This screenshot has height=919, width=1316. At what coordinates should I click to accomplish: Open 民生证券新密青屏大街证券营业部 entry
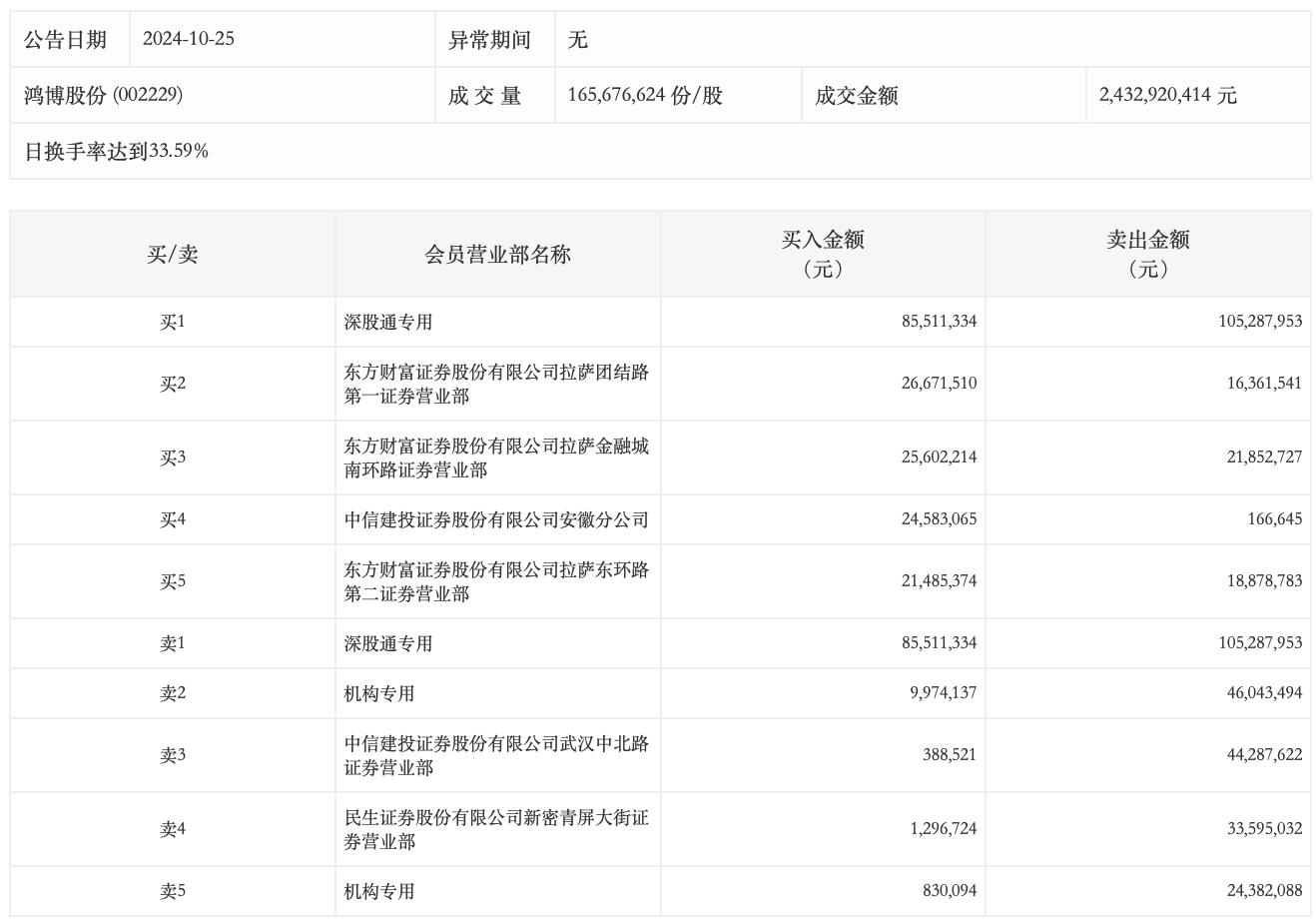tap(496, 830)
